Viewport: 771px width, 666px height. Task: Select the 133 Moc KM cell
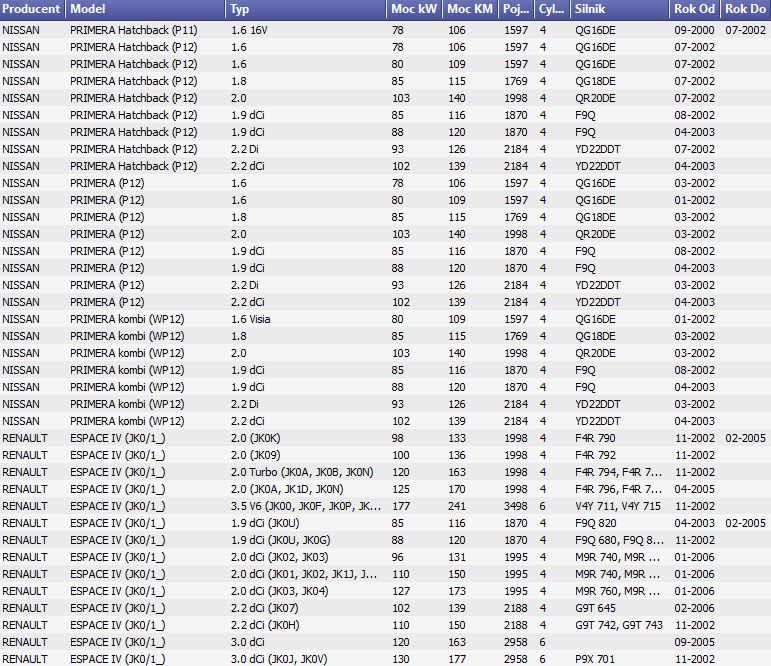(457, 438)
